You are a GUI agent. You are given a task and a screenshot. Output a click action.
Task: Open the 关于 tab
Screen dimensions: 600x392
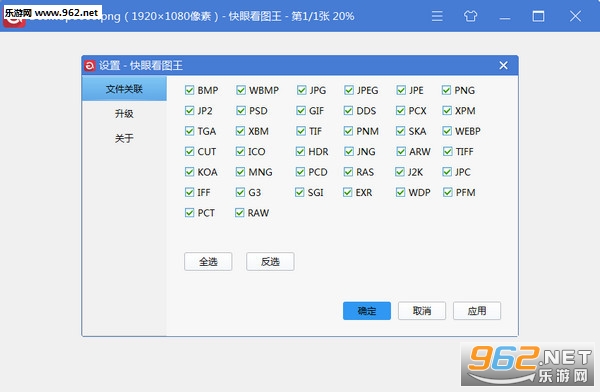[x=124, y=138]
